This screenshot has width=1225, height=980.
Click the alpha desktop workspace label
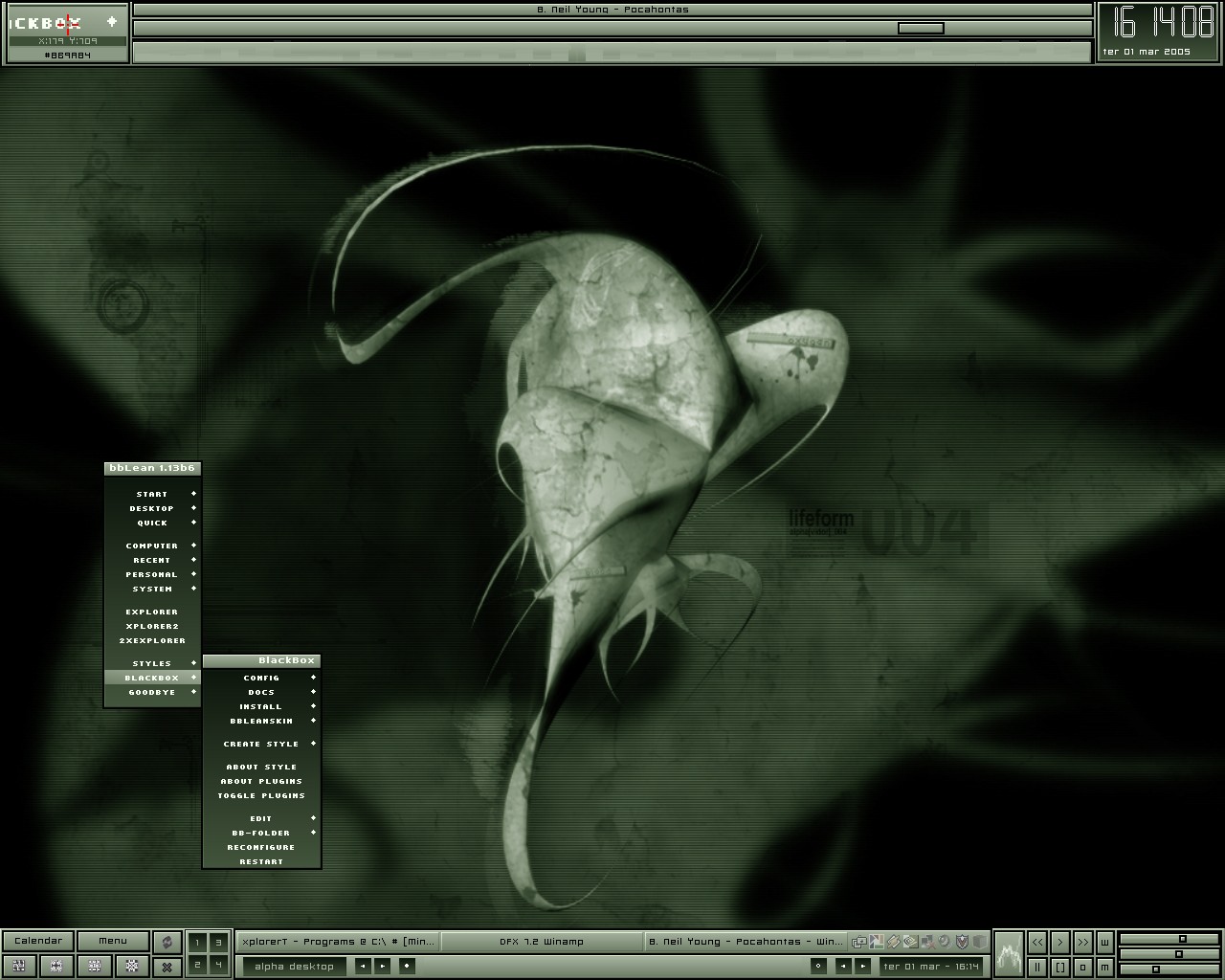[x=295, y=966]
